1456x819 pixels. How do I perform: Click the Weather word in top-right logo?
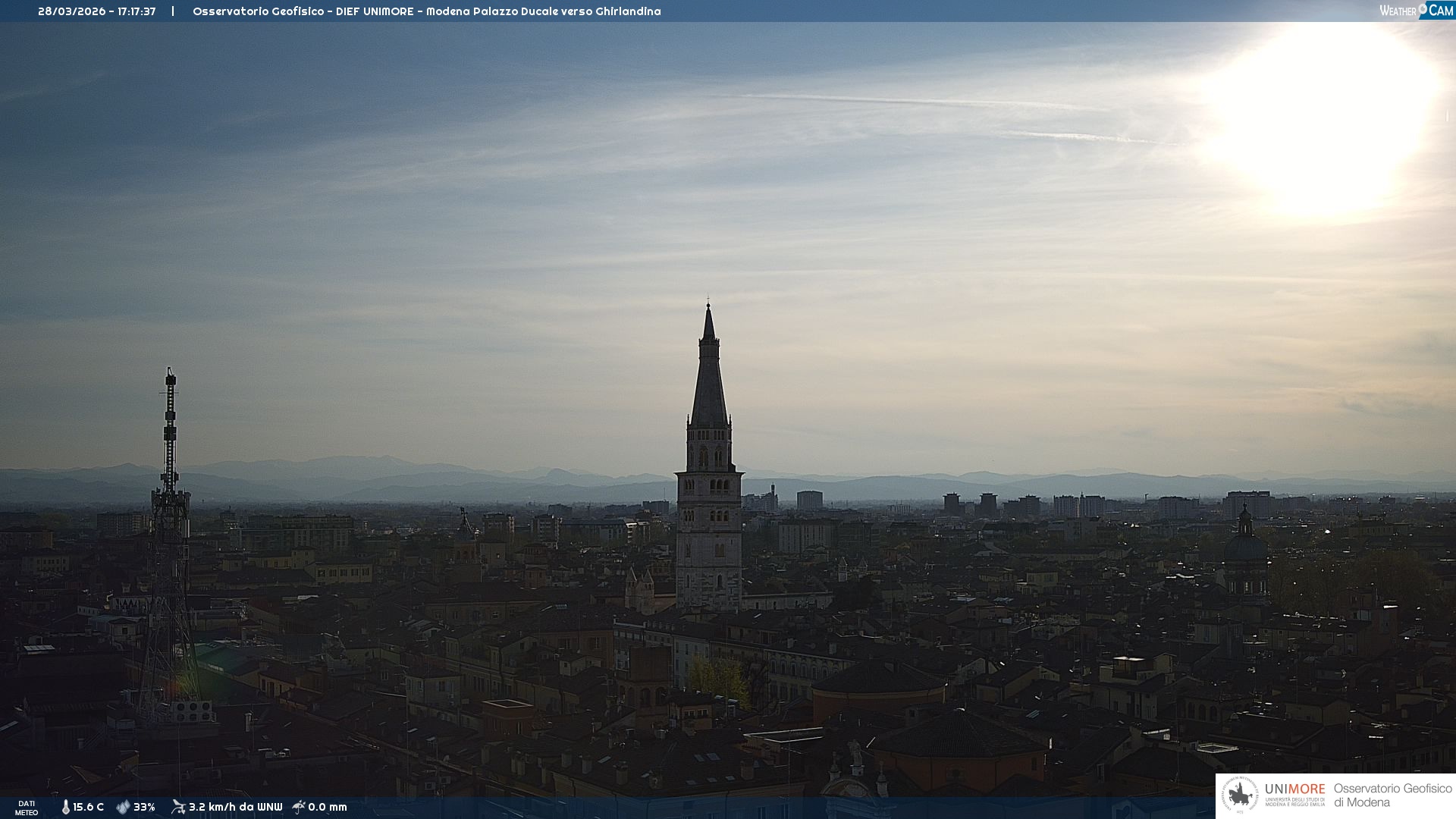click(1398, 11)
